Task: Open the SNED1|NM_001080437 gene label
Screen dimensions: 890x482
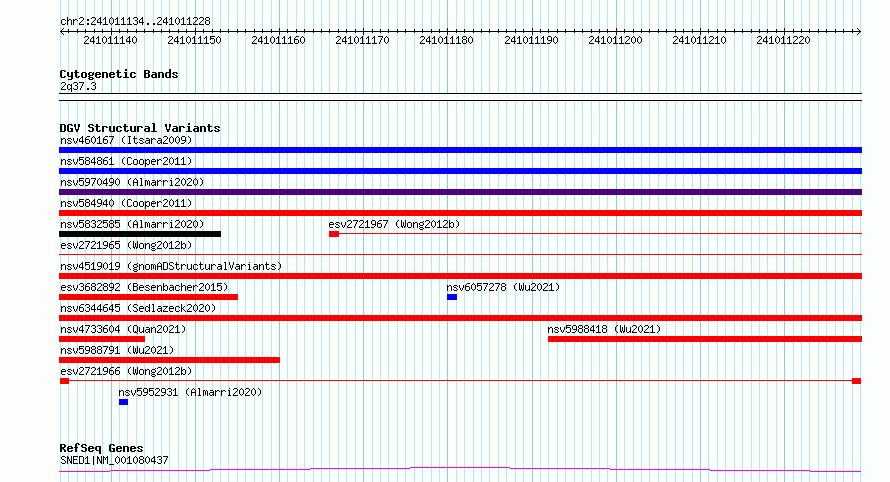Action: 114,460
